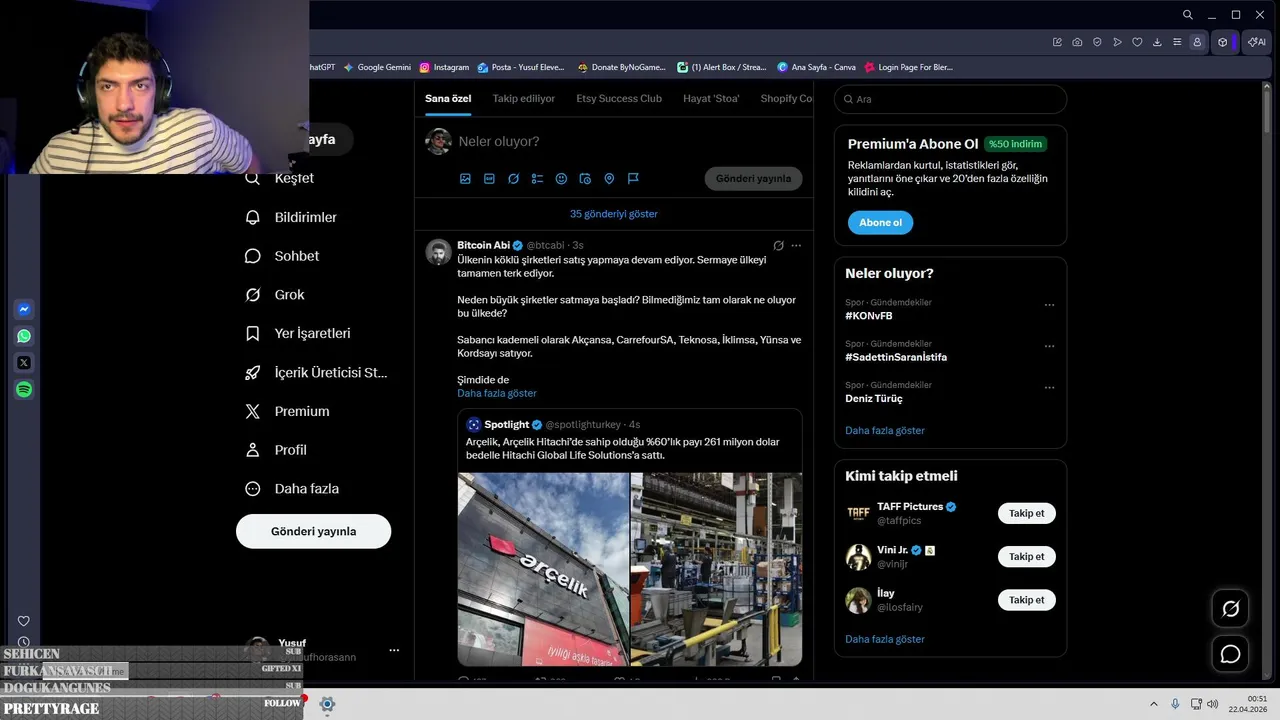This screenshot has height=720, width=1280.
Task: Click browser heart bookmarks icon
Action: tap(1137, 42)
